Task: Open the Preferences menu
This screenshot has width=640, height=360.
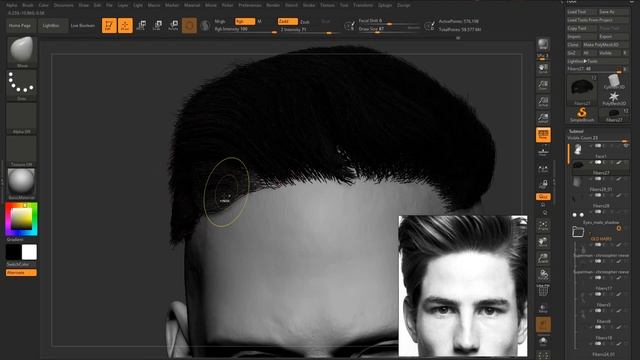Action: coord(250,5)
